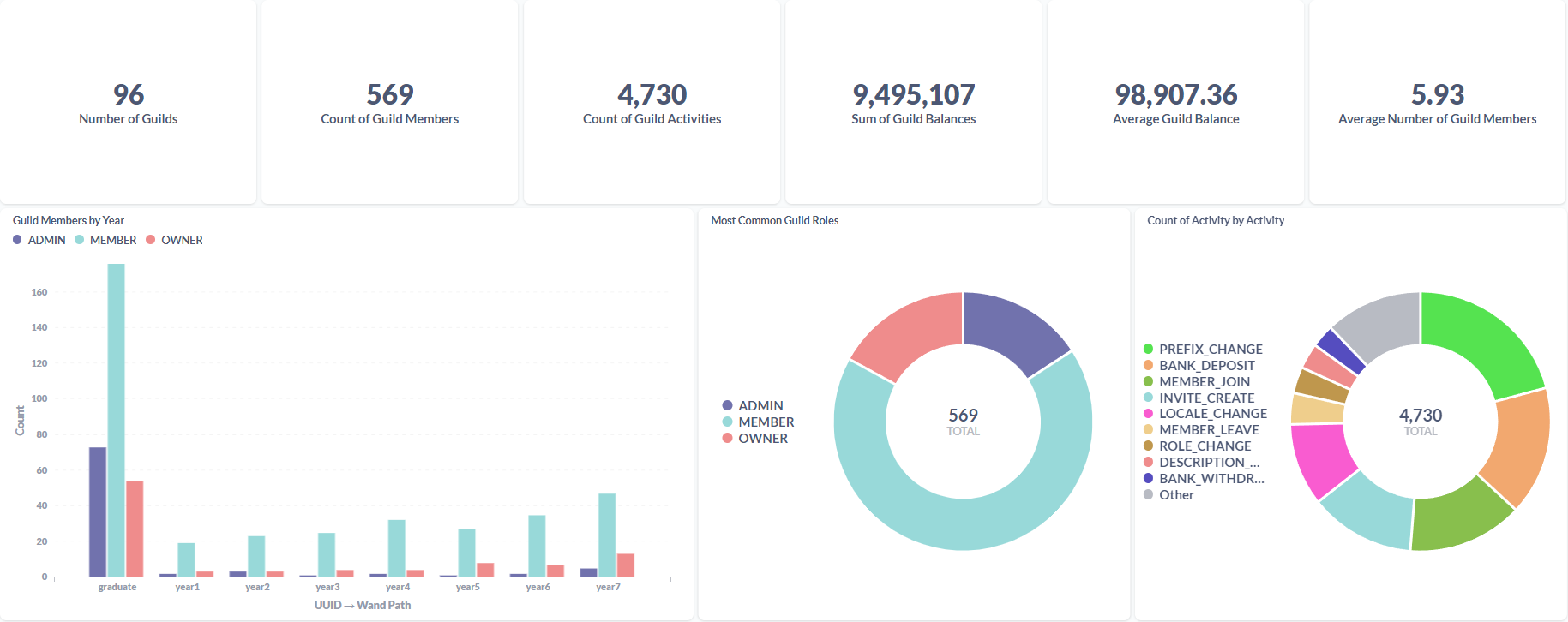Click the pink LOCALE_CHANGE legend dot
This screenshot has width=1568, height=622.
(x=1148, y=414)
